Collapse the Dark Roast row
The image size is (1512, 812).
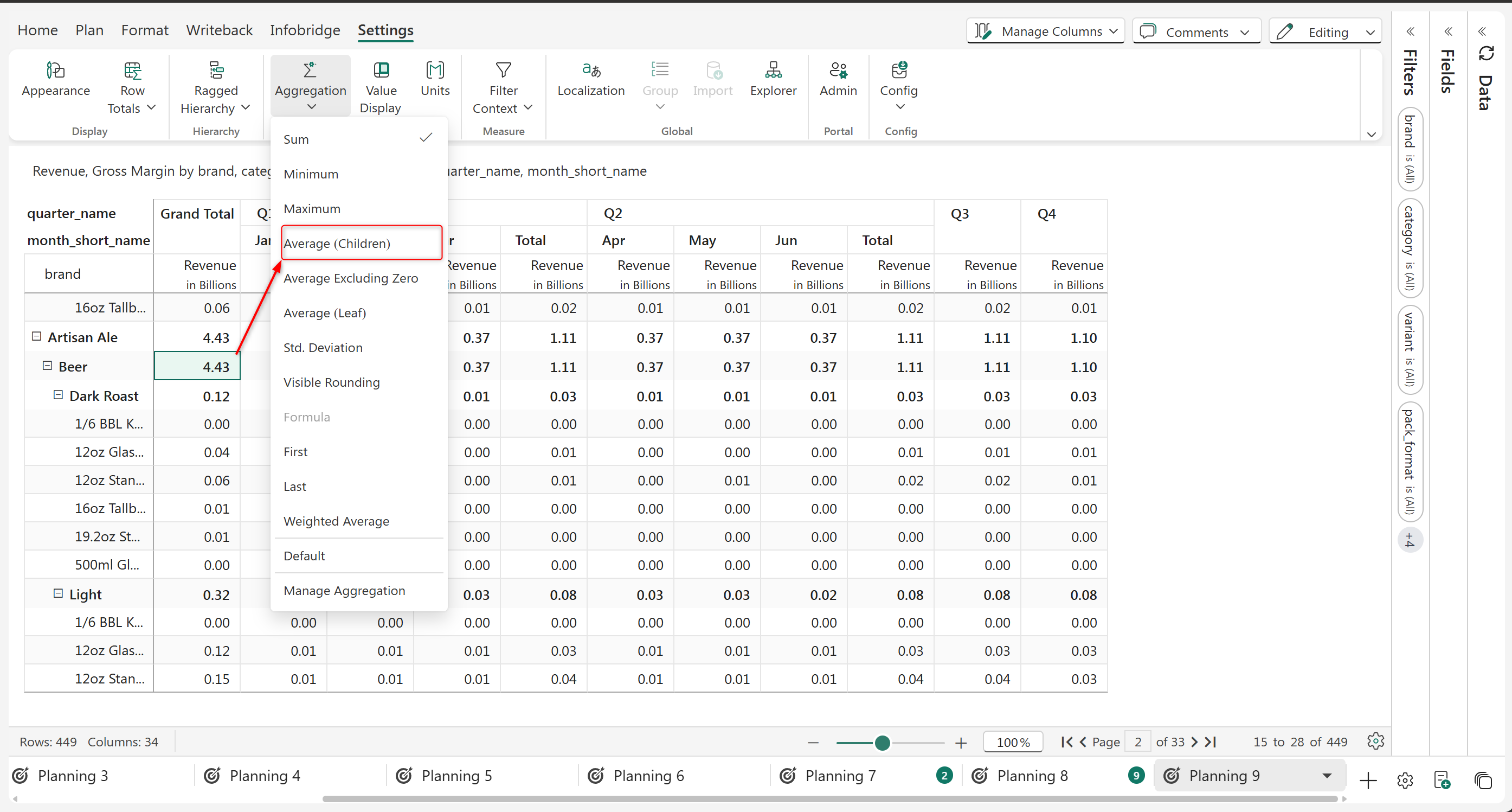58,395
